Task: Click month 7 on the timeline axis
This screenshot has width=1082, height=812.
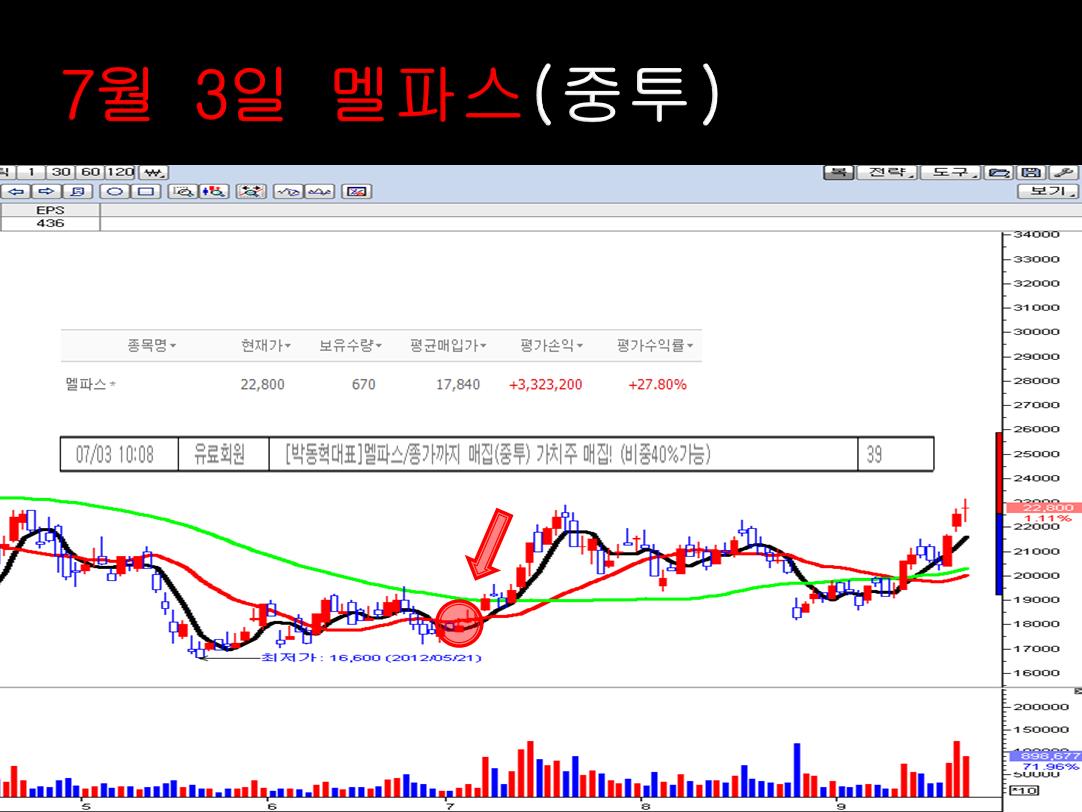Action: pyautogui.click(x=449, y=806)
